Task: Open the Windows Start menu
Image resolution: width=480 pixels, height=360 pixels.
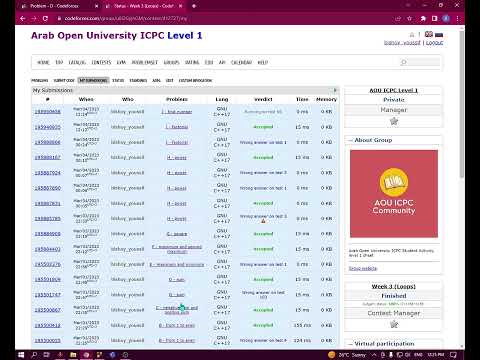Action: point(21,355)
